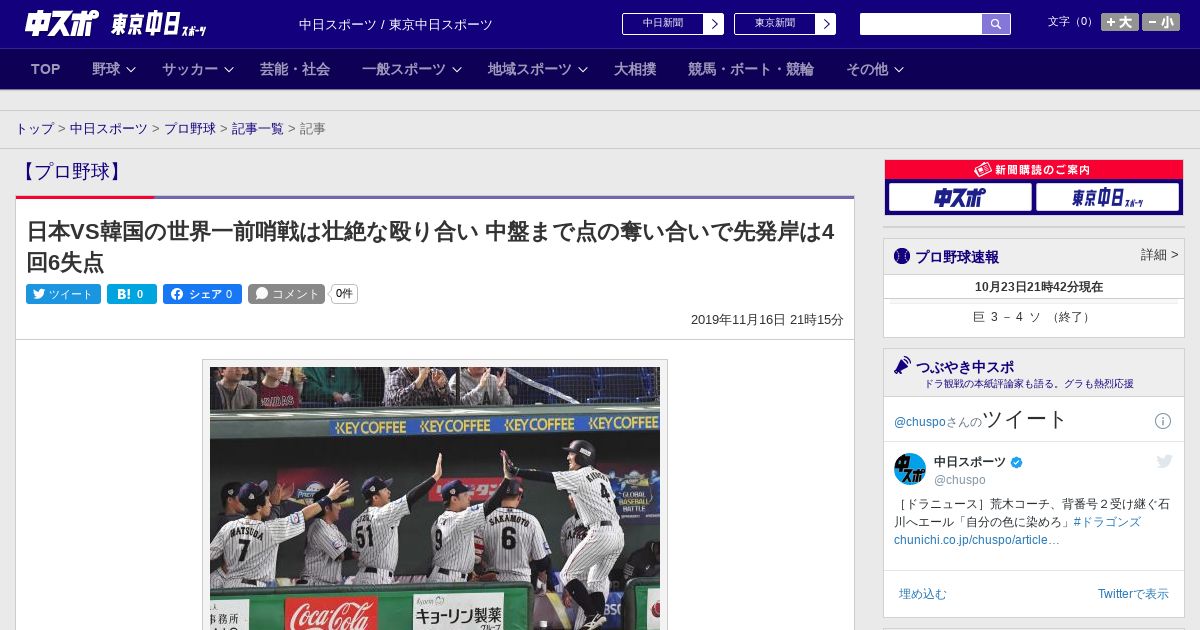
Task: Click the arrow beside 中日新聞
Action: pyautogui.click(x=714, y=24)
